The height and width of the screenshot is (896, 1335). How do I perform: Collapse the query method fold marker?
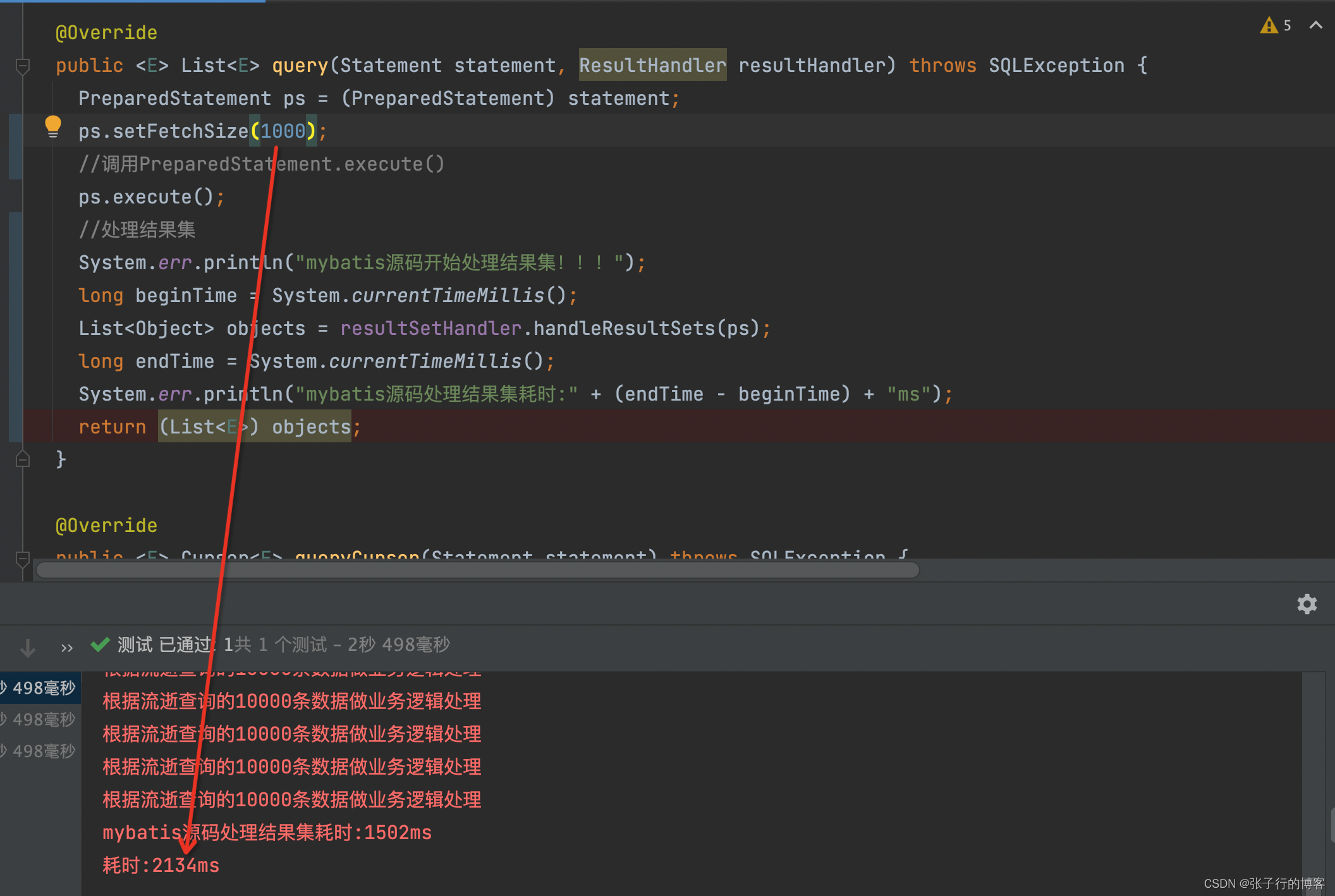coord(23,66)
